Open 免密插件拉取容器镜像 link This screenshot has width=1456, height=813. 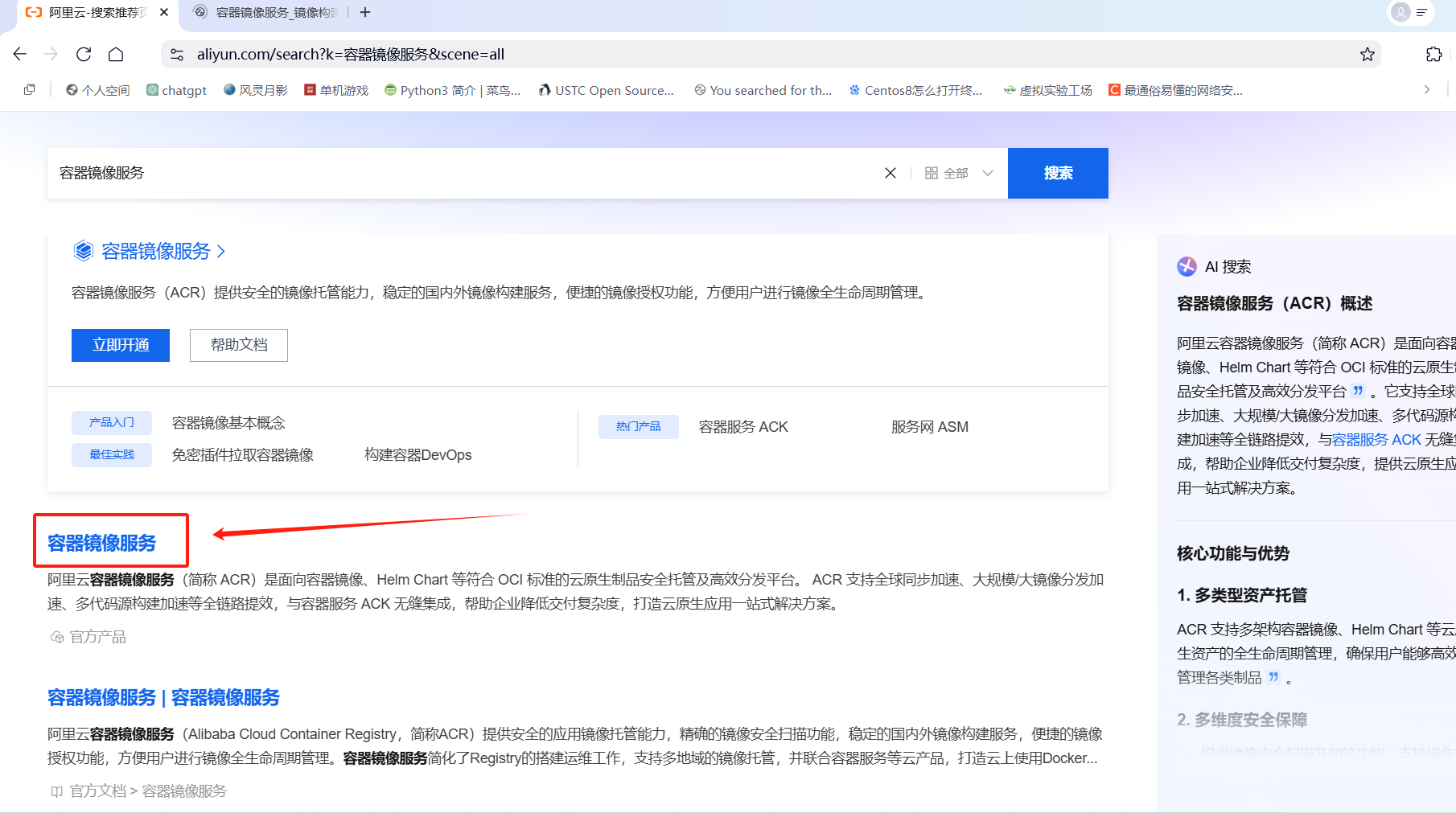tap(242, 455)
